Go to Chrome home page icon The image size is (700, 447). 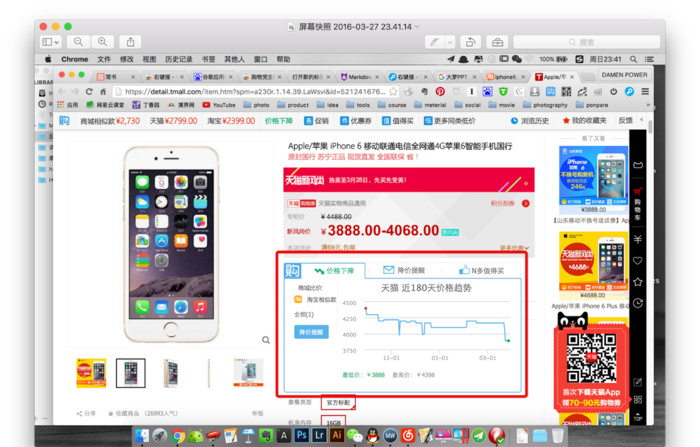pos(103,92)
